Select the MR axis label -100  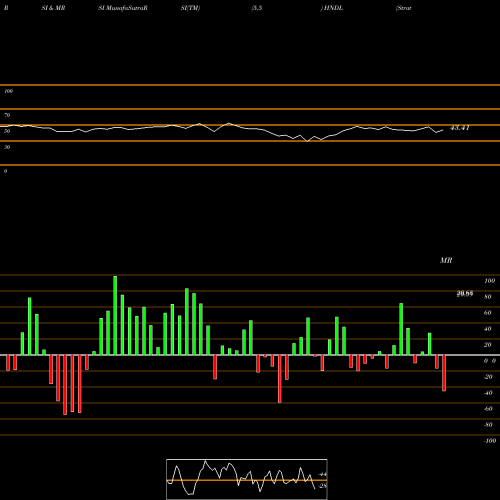coord(490,441)
